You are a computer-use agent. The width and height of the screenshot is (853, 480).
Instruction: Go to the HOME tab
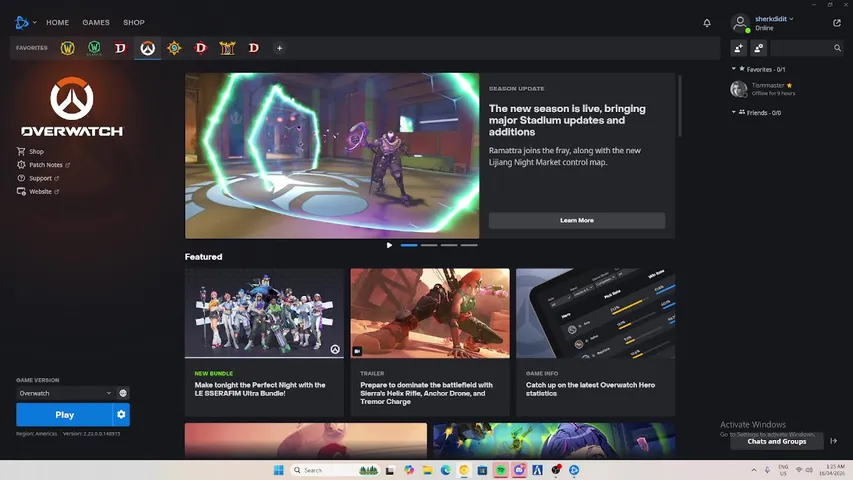point(58,22)
